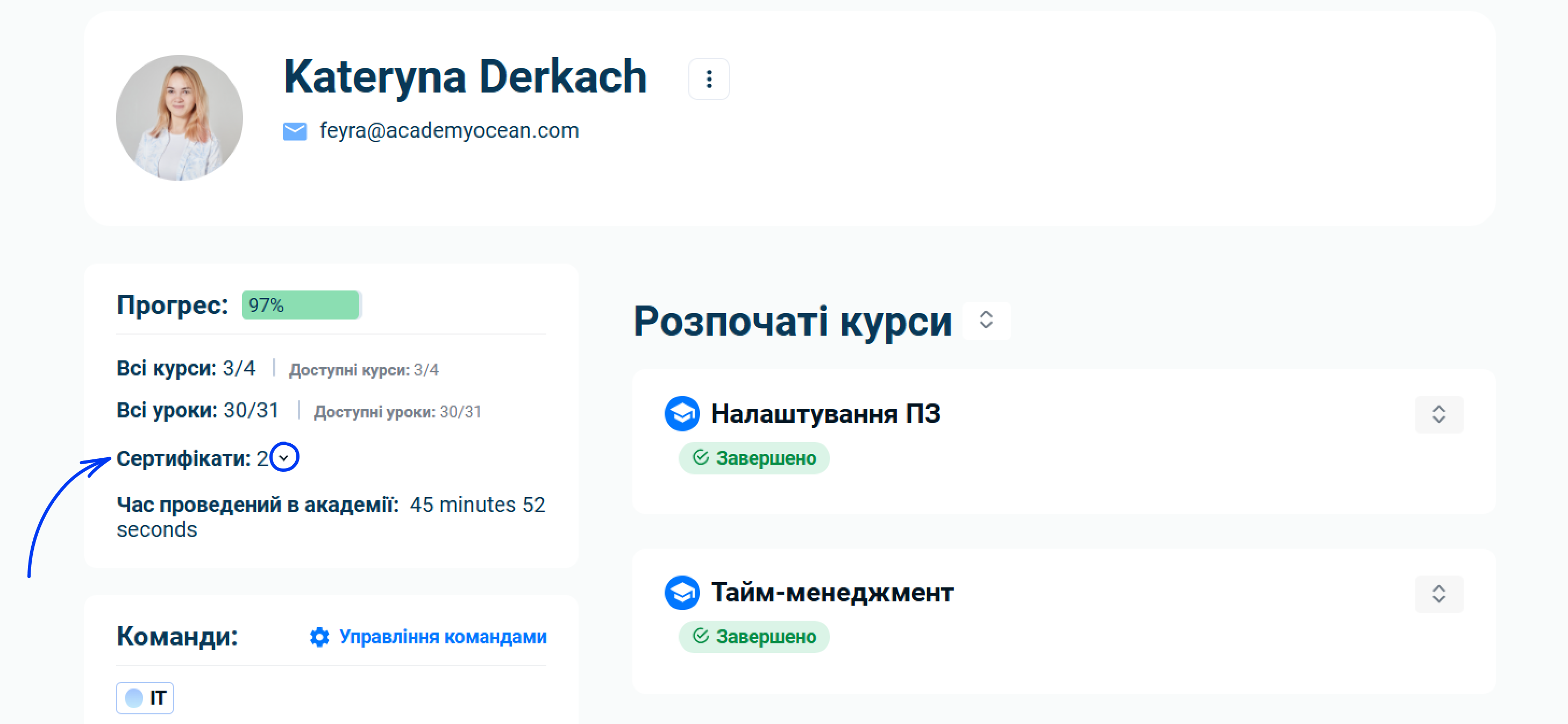Click the Розпочаті курси heading
The width and height of the screenshot is (1568, 724).
pyautogui.click(x=793, y=321)
